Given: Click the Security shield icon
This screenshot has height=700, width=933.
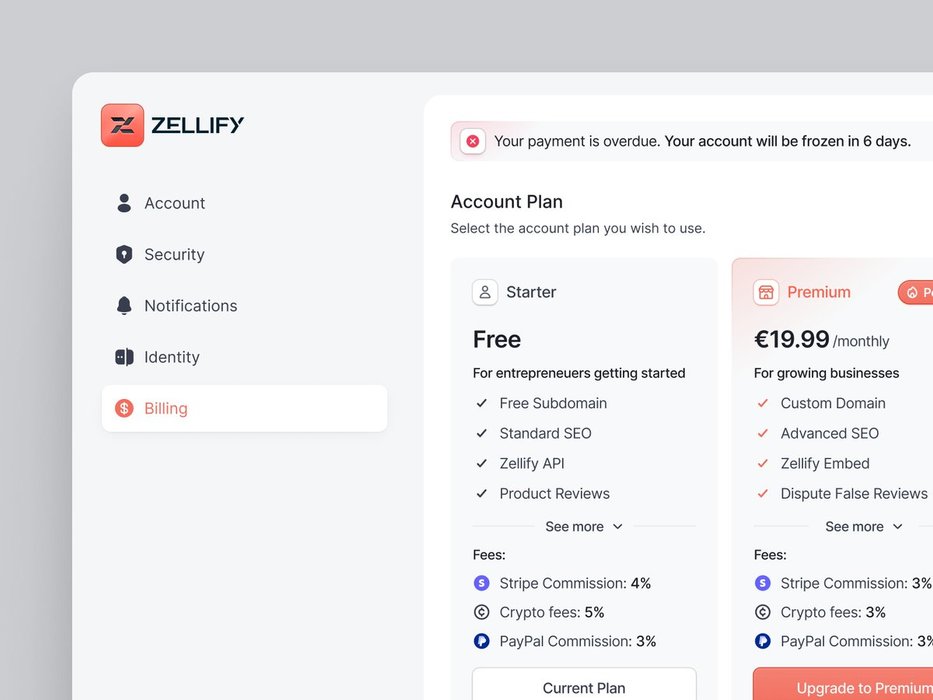Looking at the screenshot, I should (x=124, y=254).
